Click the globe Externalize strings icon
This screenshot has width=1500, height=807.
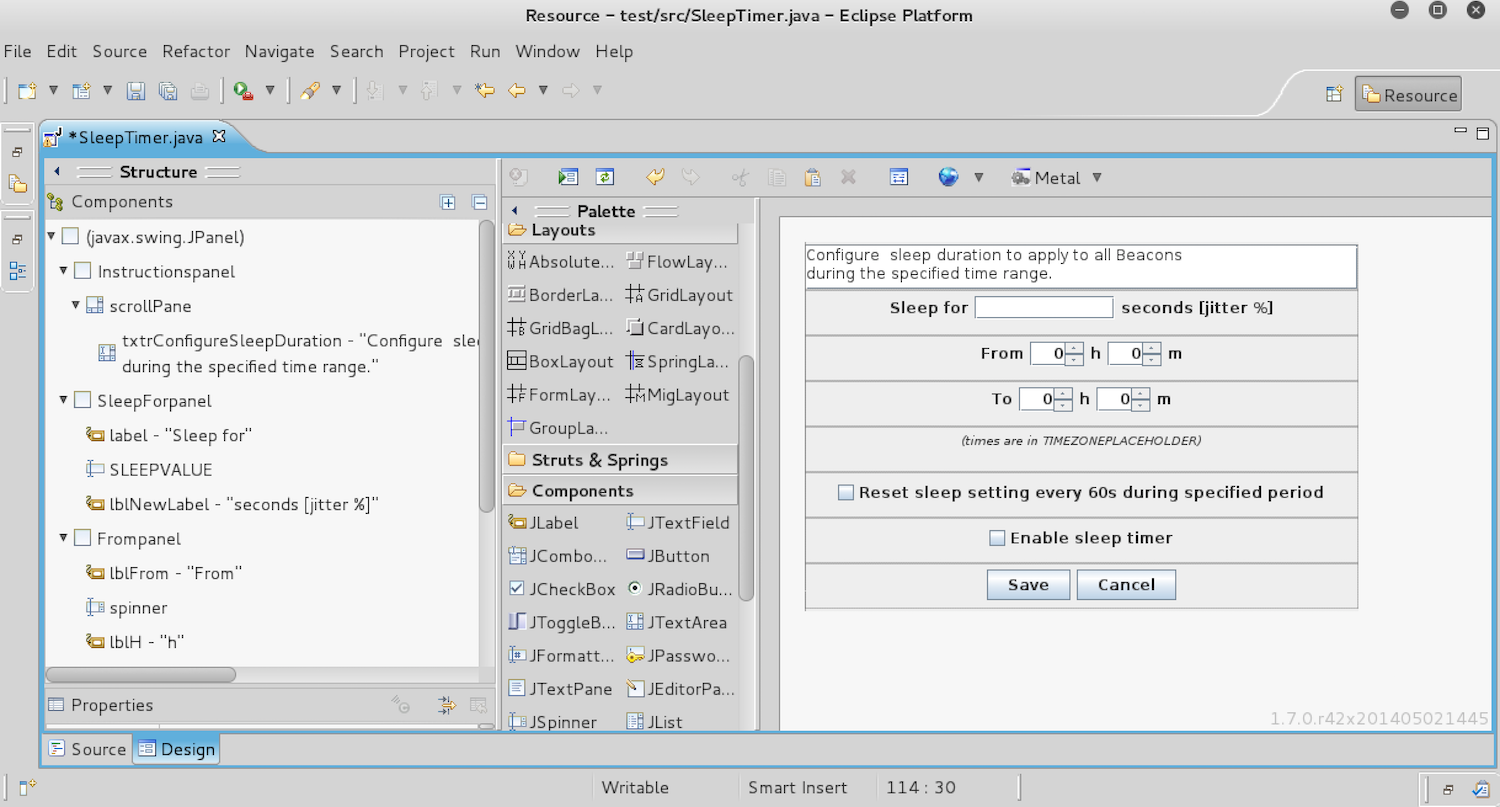point(948,177)
